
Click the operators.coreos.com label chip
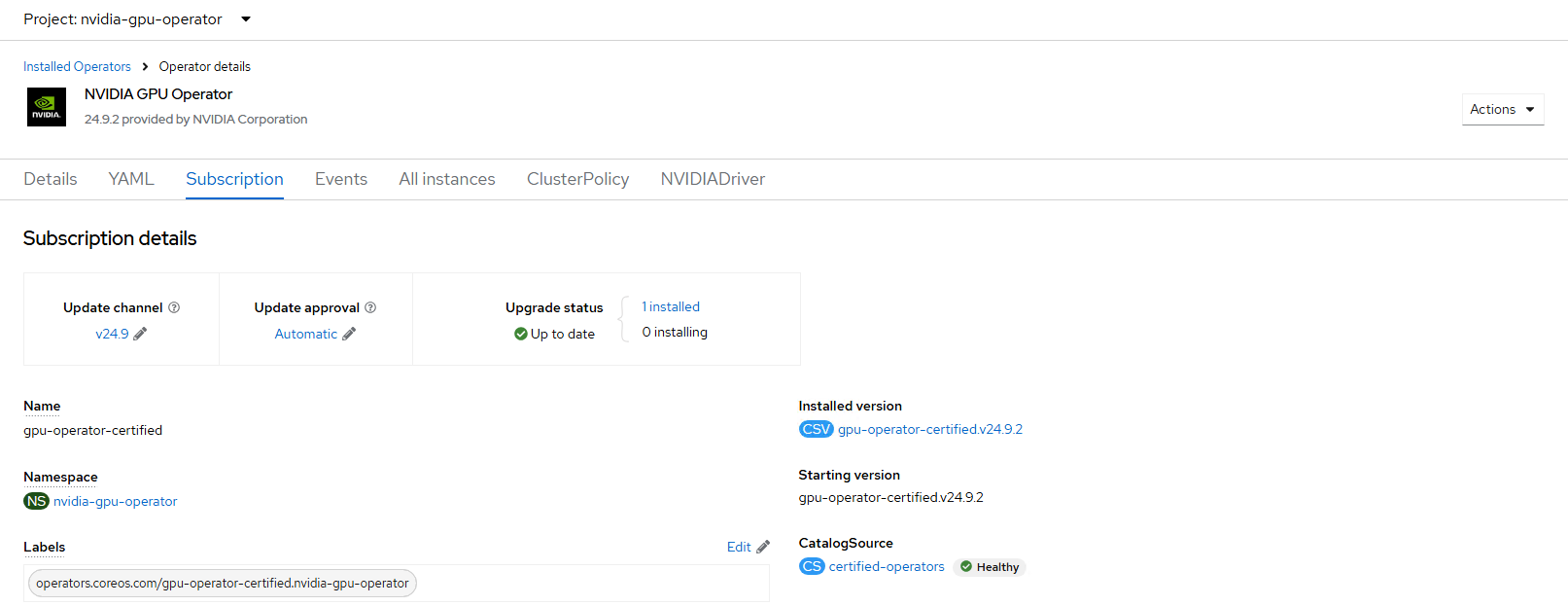(x=223, y=584)
